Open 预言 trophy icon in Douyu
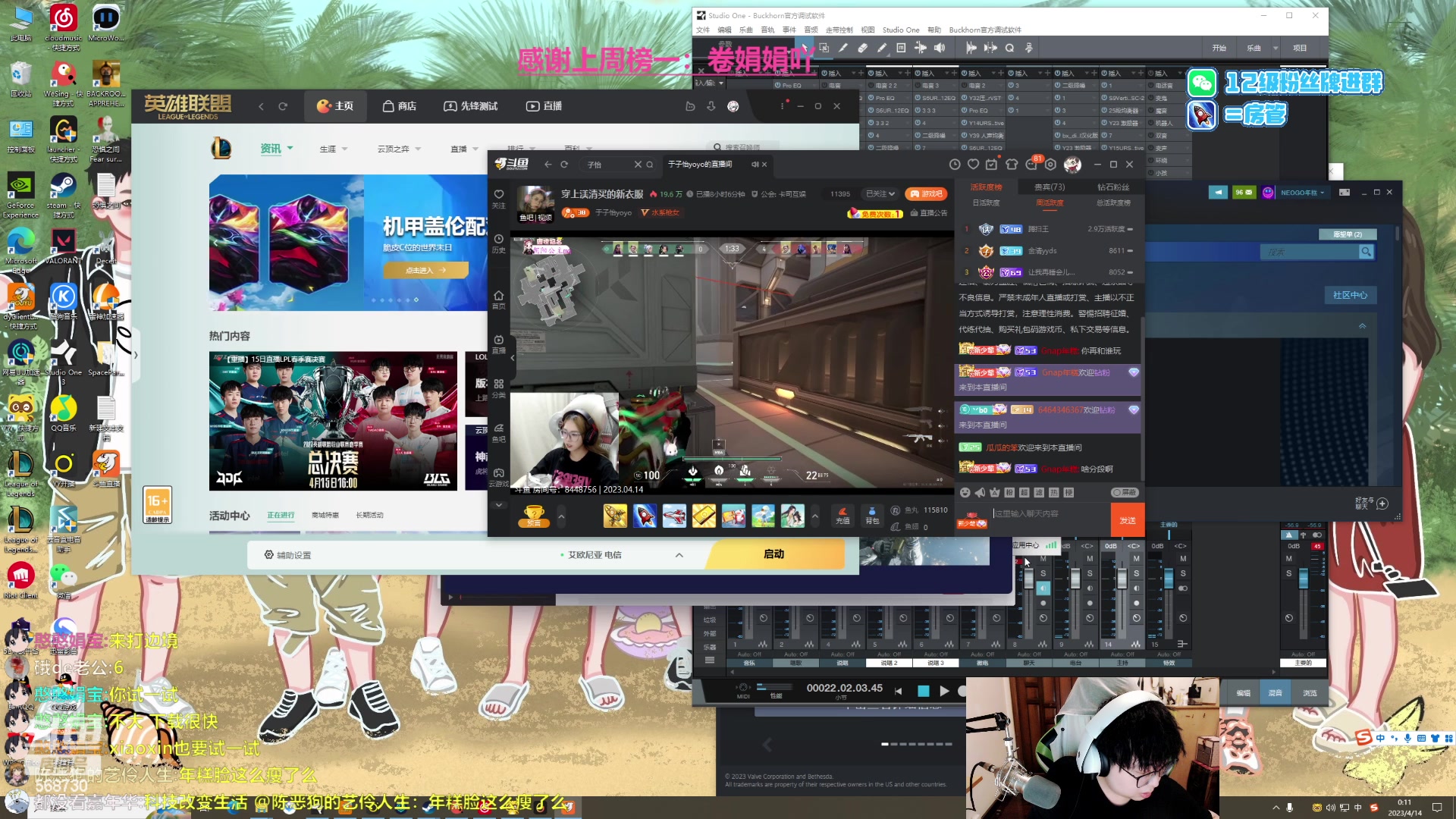The height and width of the screenshot is (819, 1456). [x=534, y=516]
